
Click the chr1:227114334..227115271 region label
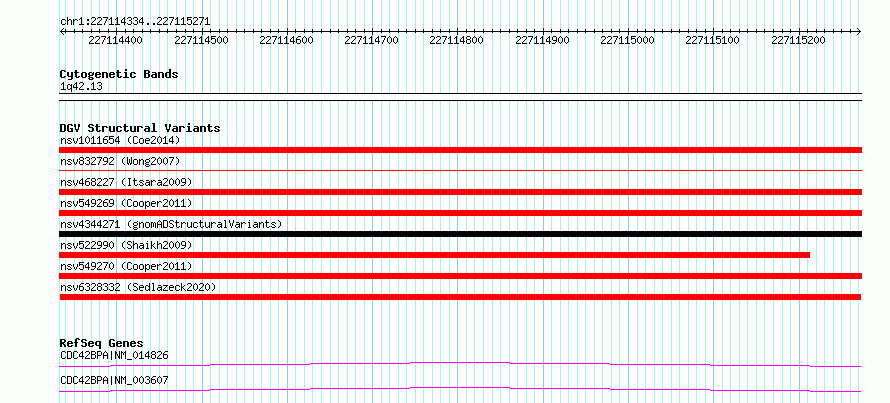(135, 21)
